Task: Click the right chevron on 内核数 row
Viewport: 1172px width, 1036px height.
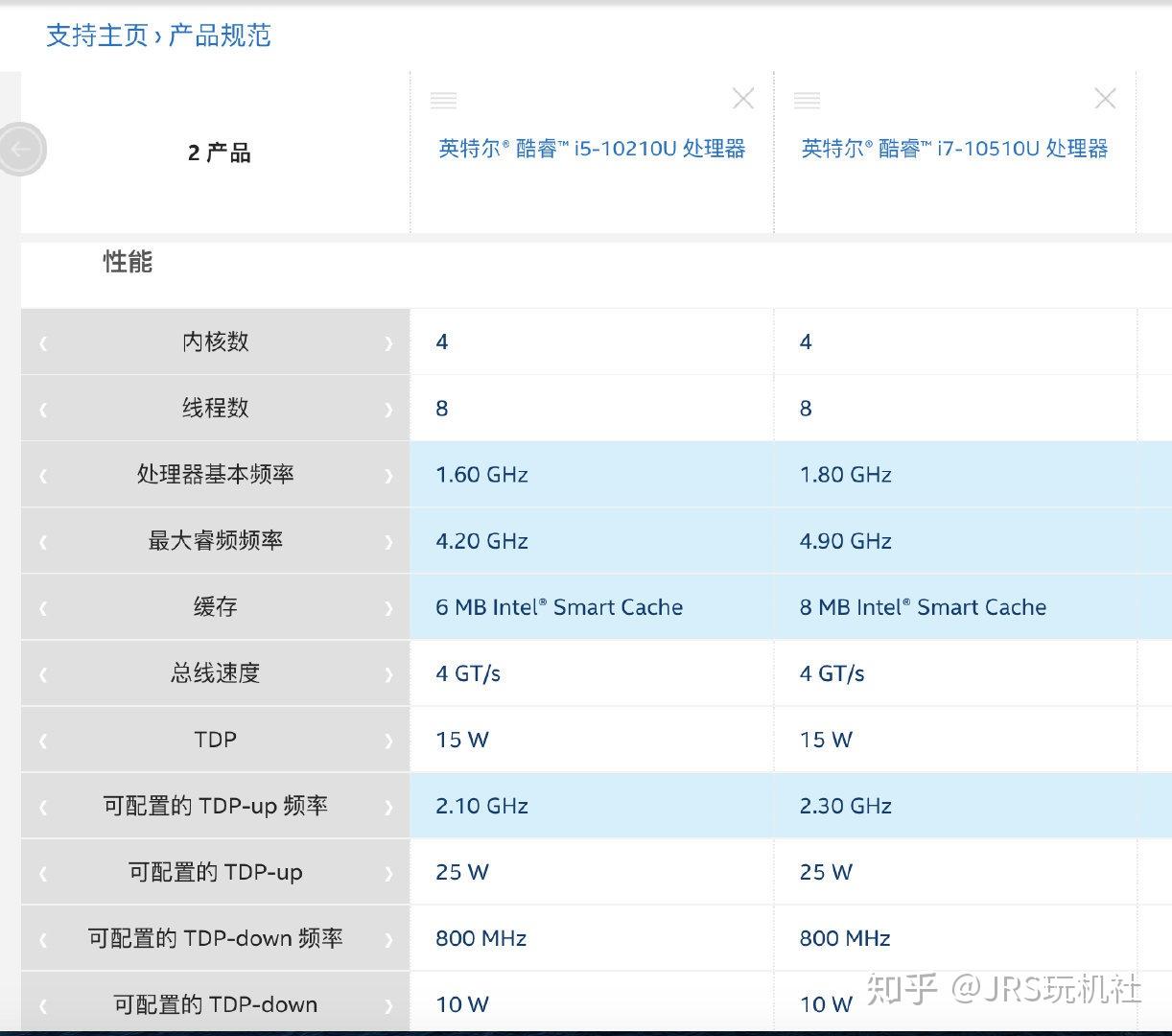Action: click(x=388, y=342)
